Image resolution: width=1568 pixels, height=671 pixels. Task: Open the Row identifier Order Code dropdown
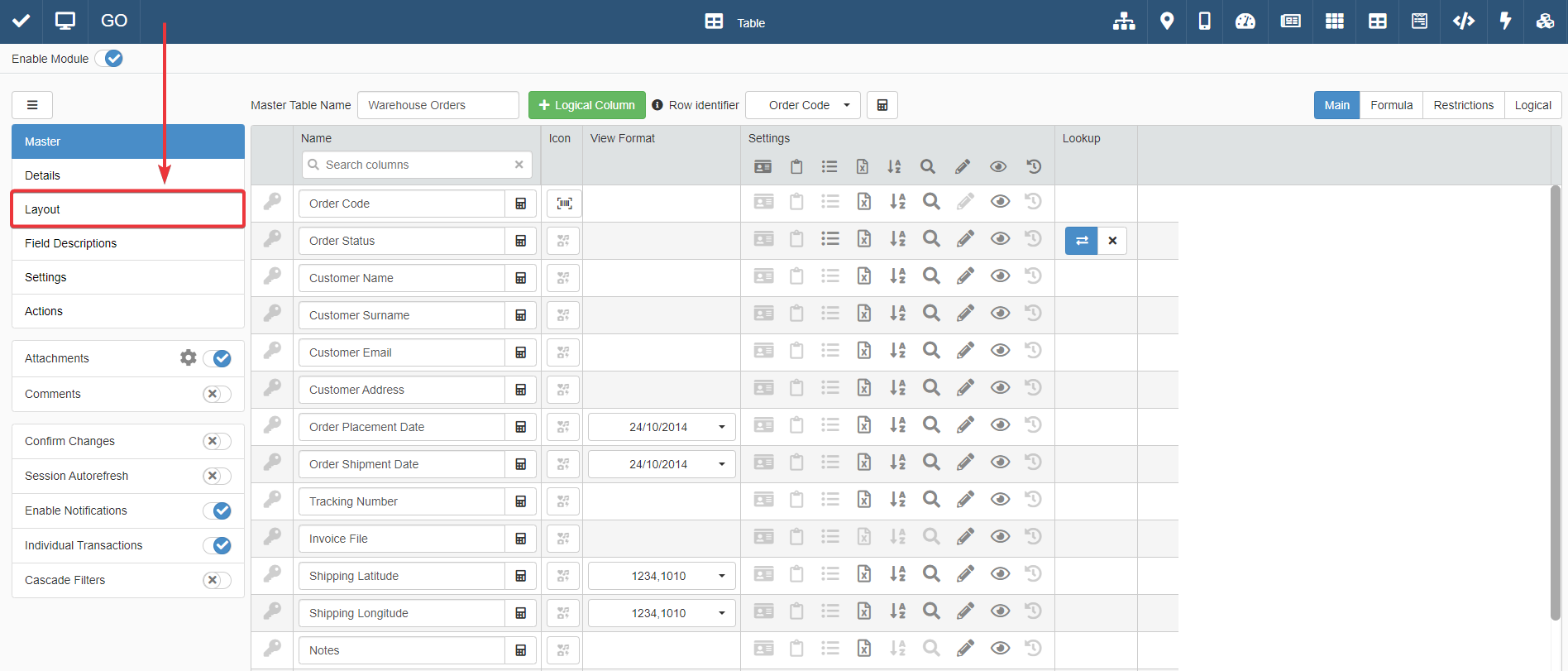(802, 105)
